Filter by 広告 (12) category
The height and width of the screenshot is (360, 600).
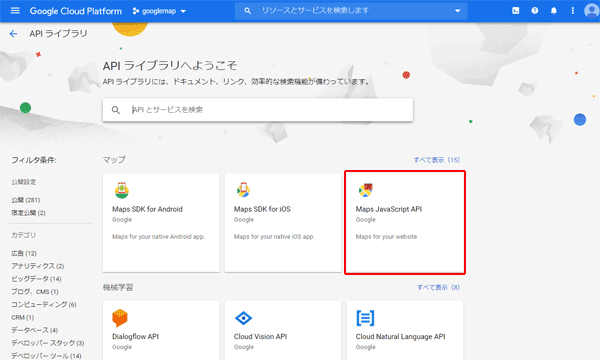24,253
